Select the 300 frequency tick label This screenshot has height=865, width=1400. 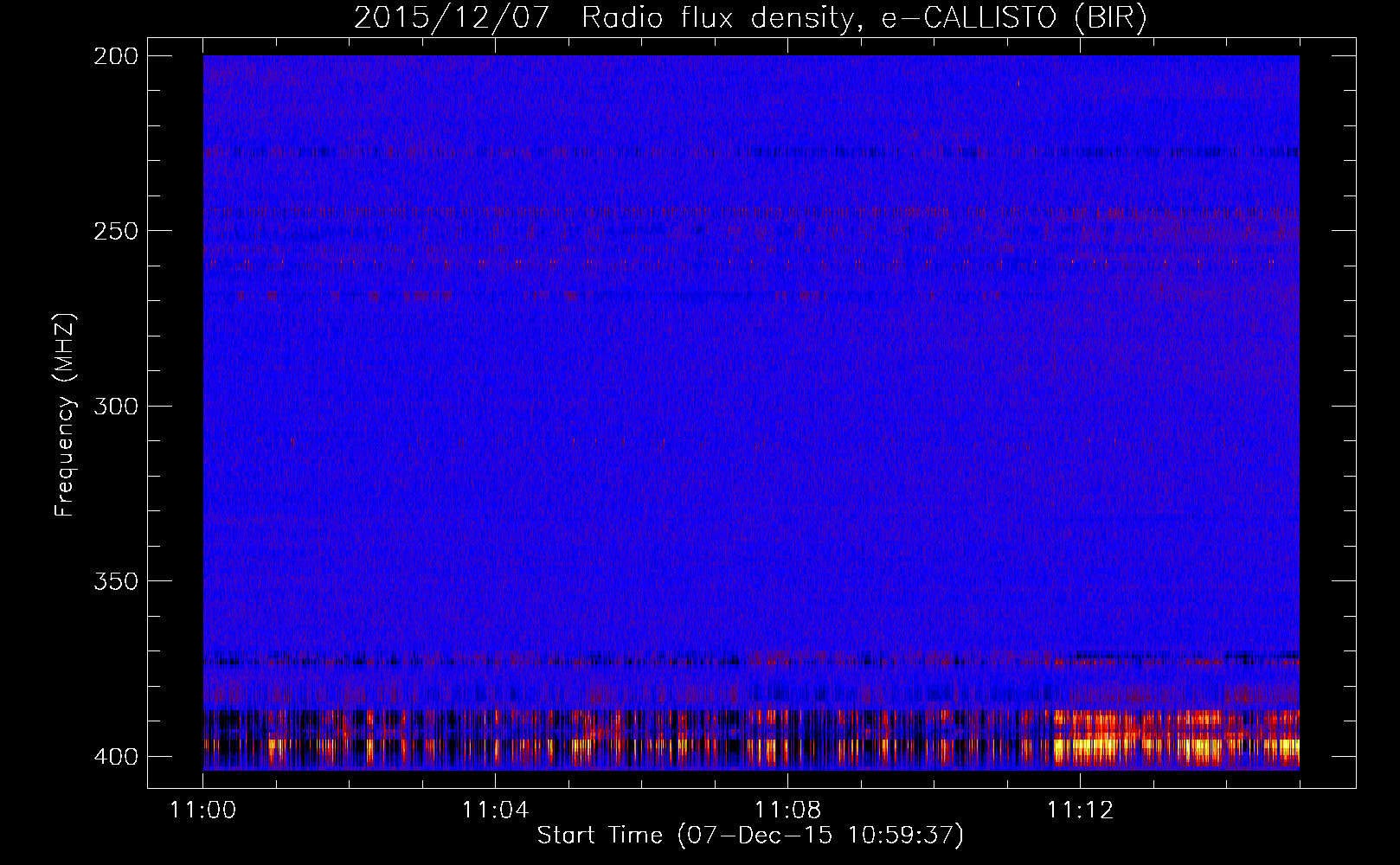[115, 407]
